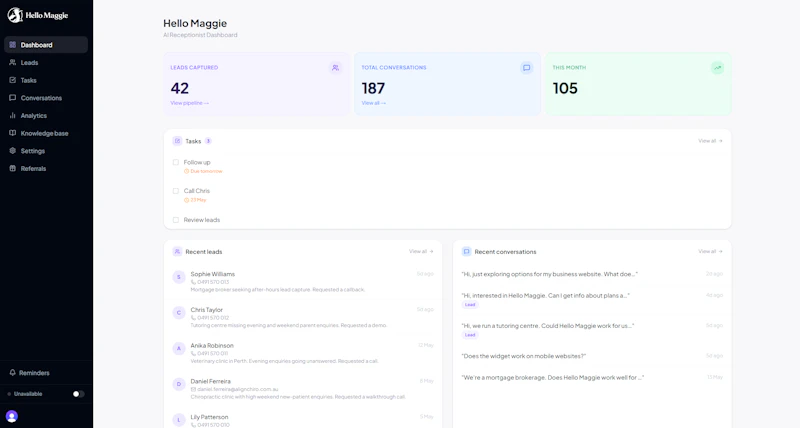
Task: Click the This Month value 105
Action: tap(565, 88)
